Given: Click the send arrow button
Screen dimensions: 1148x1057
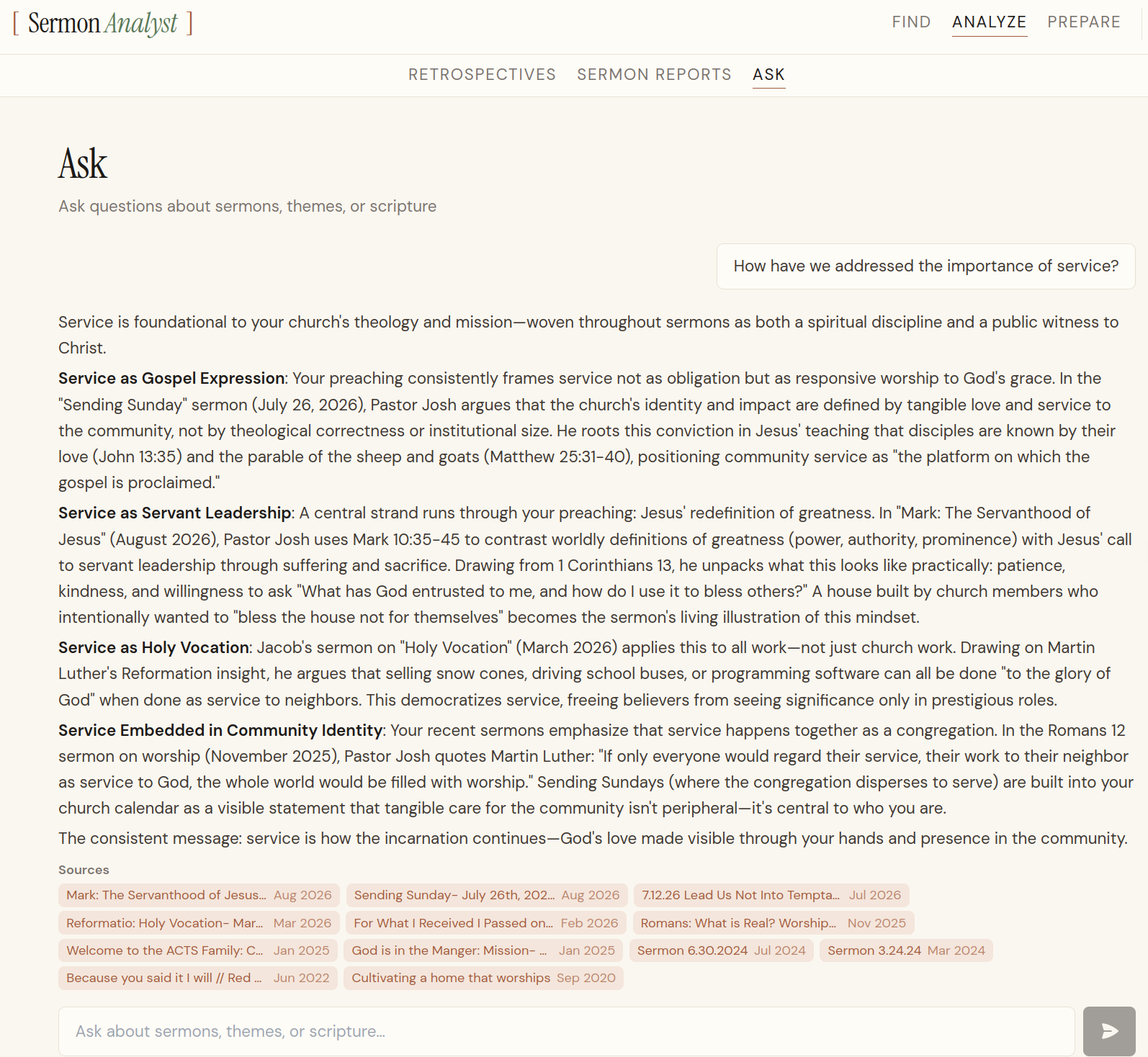Looking at the screenshot, I should pos(1109,1031).
